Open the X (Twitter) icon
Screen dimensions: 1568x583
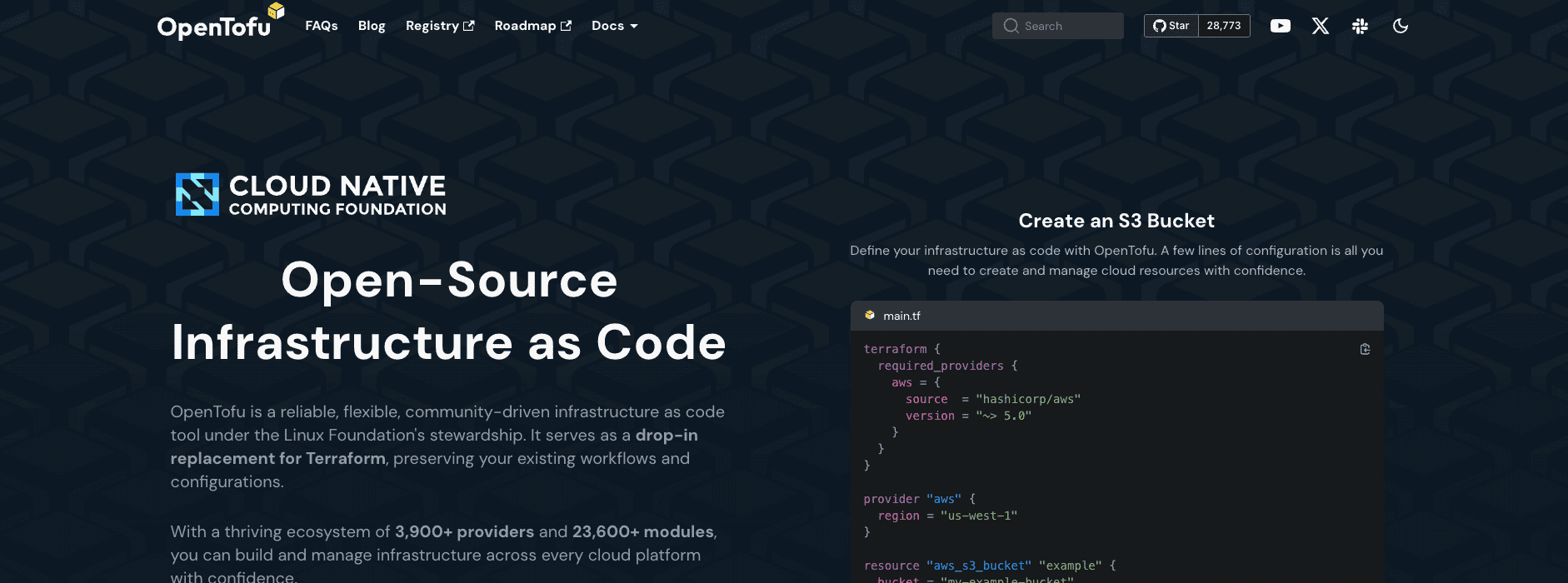pyautogui.click(x=1321, y=26)
